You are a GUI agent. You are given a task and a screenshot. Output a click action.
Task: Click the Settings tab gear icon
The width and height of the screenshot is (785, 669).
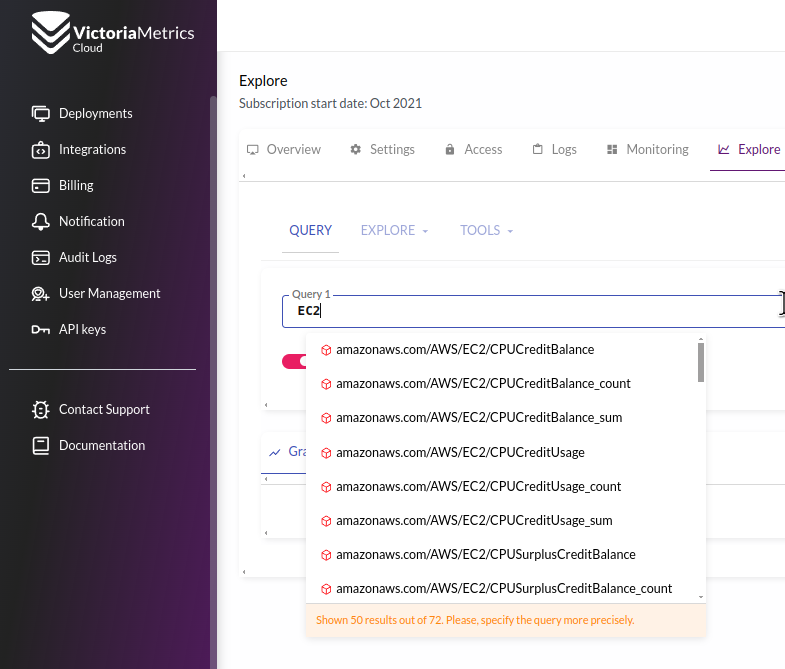(x=355, y=149)
